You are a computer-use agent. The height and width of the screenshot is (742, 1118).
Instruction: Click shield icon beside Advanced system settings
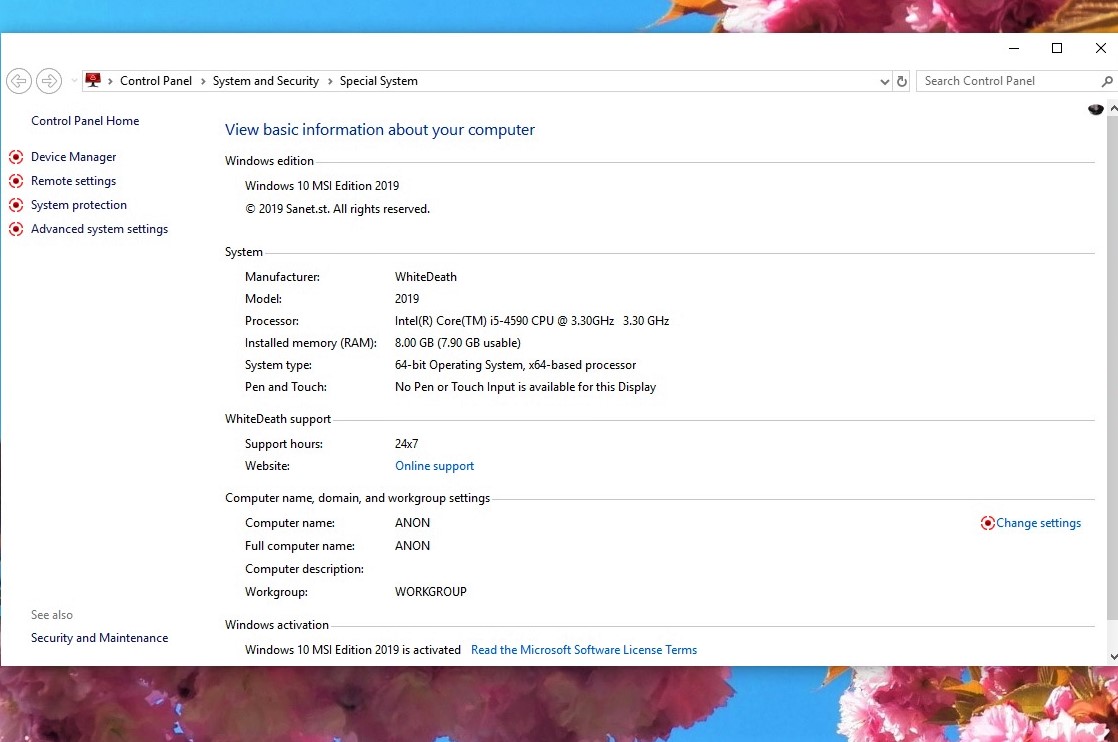(x=16, y=230)
